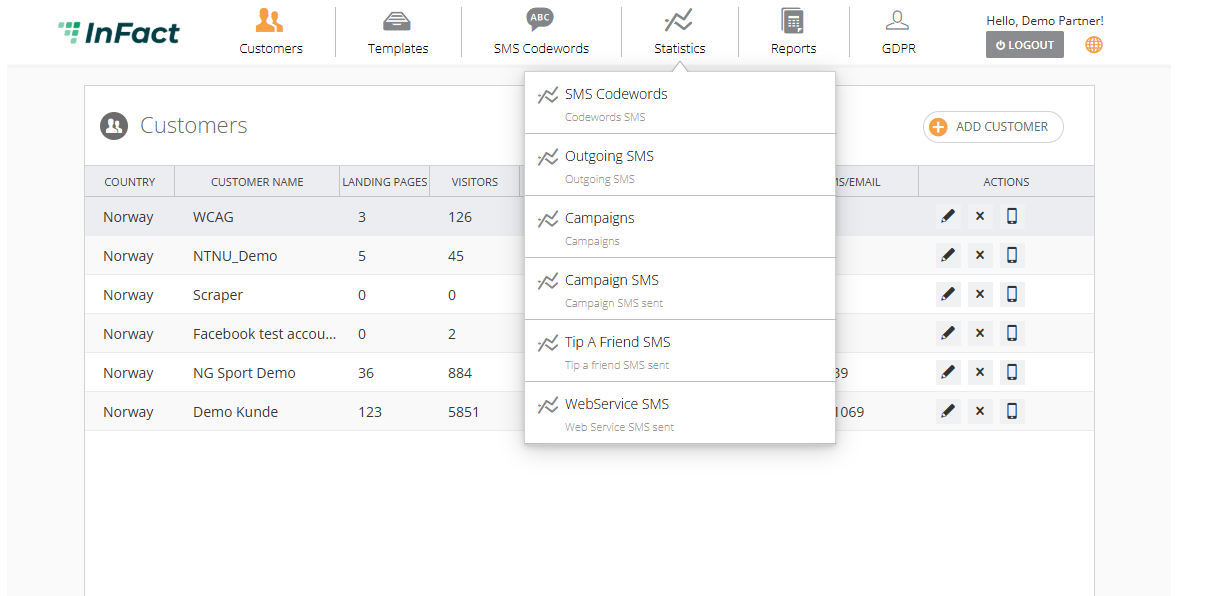Viewport: 1205px width, 596px height.
Task: Open Tip A Friend SMS statistics
Action: pos(680,351)
